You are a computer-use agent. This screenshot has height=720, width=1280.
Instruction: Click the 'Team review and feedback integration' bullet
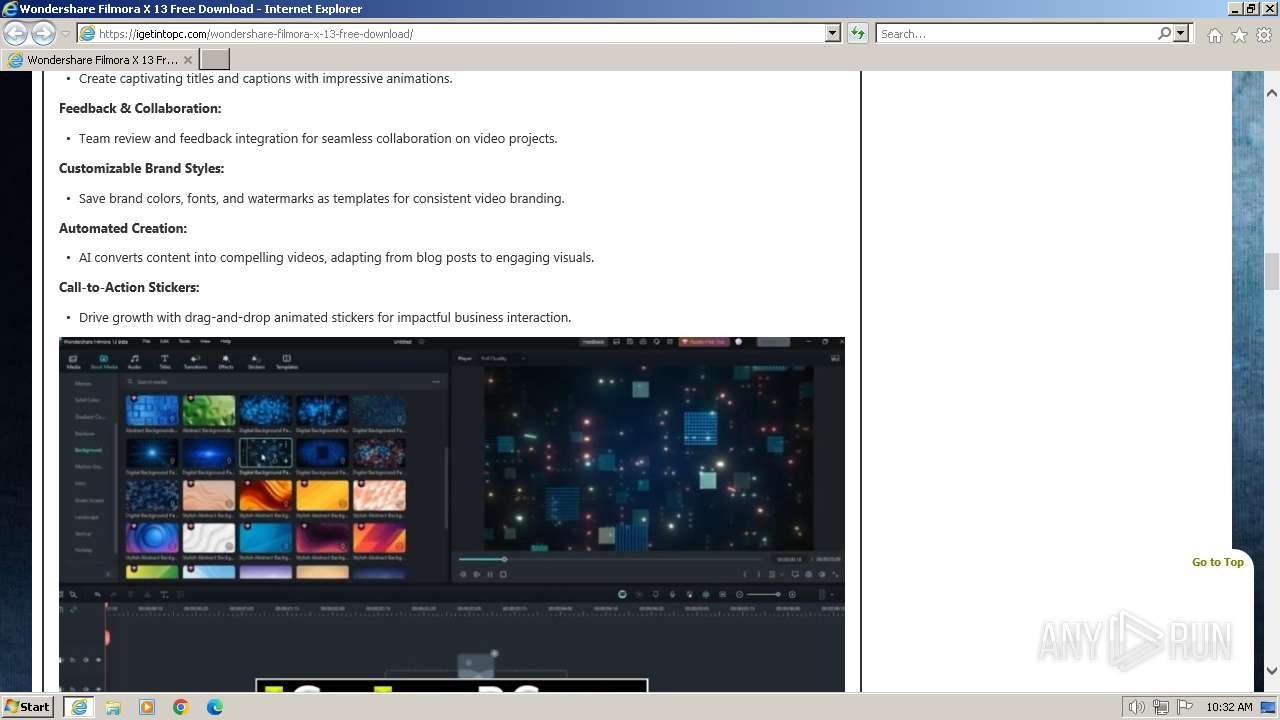click(x=318, y=138)
